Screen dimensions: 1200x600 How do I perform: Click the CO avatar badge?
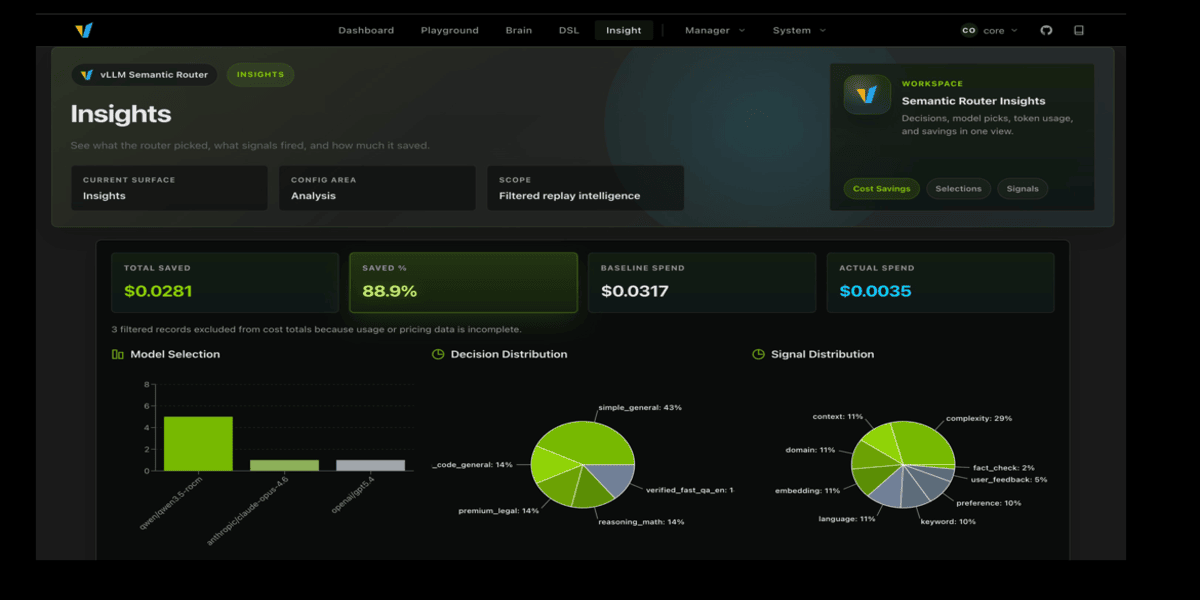[968, 30]
